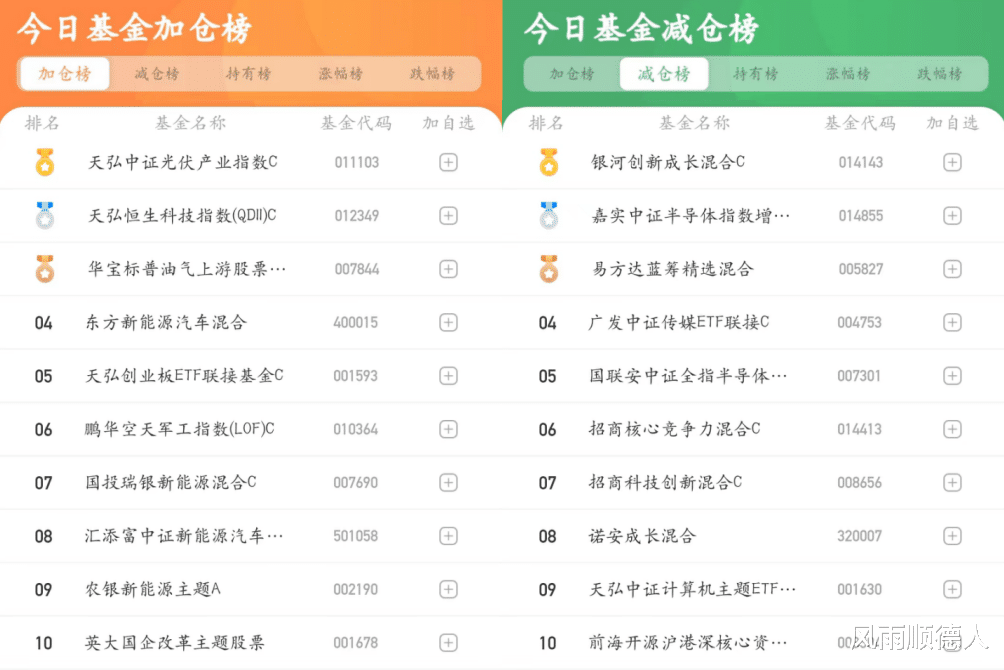This screenshot has width=1004, height=670.
Task: Switch to 减仓榜 tab in orange panel
Action: click(157, 74)
